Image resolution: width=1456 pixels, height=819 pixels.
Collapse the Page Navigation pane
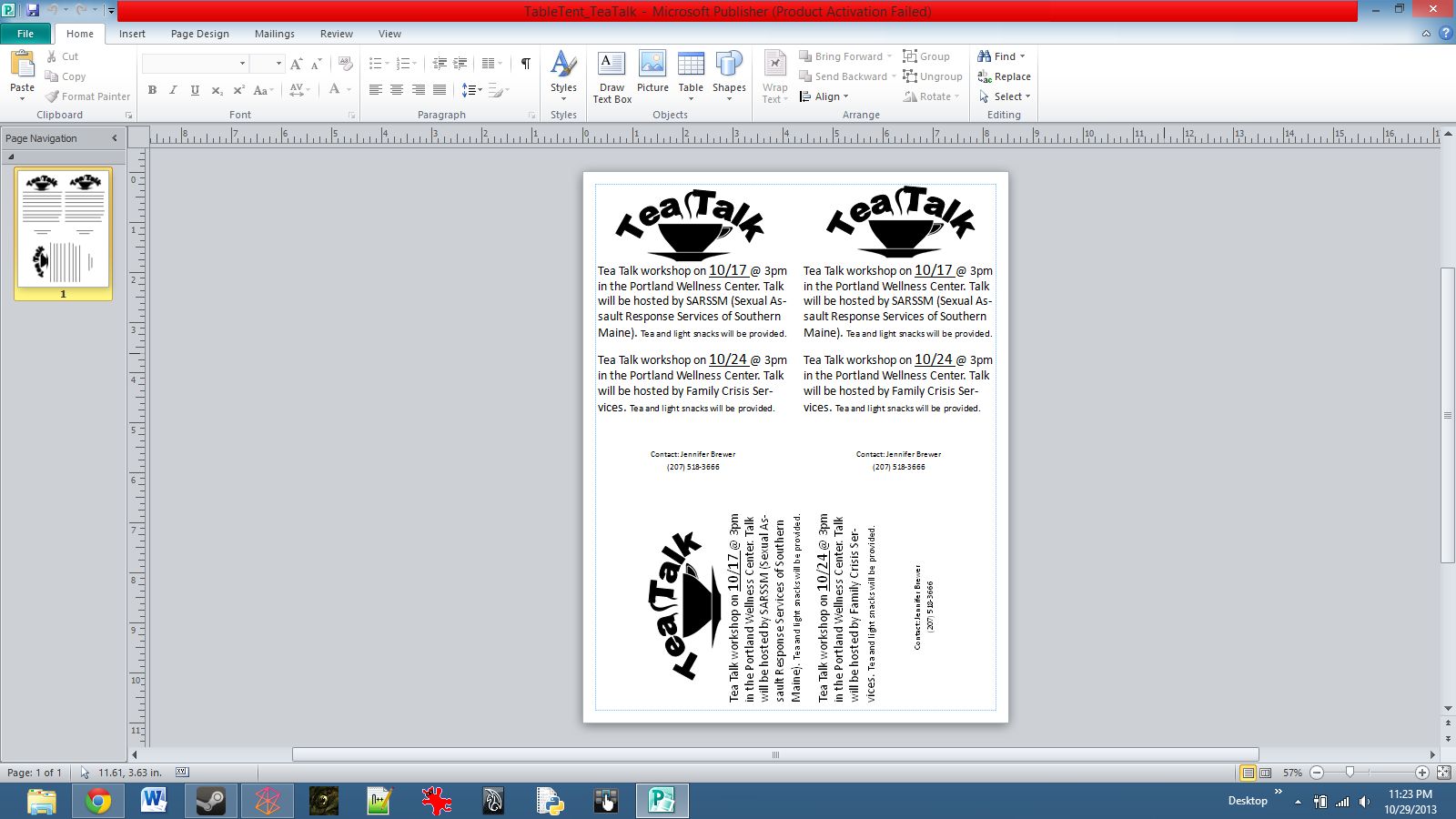pos(115,138)
